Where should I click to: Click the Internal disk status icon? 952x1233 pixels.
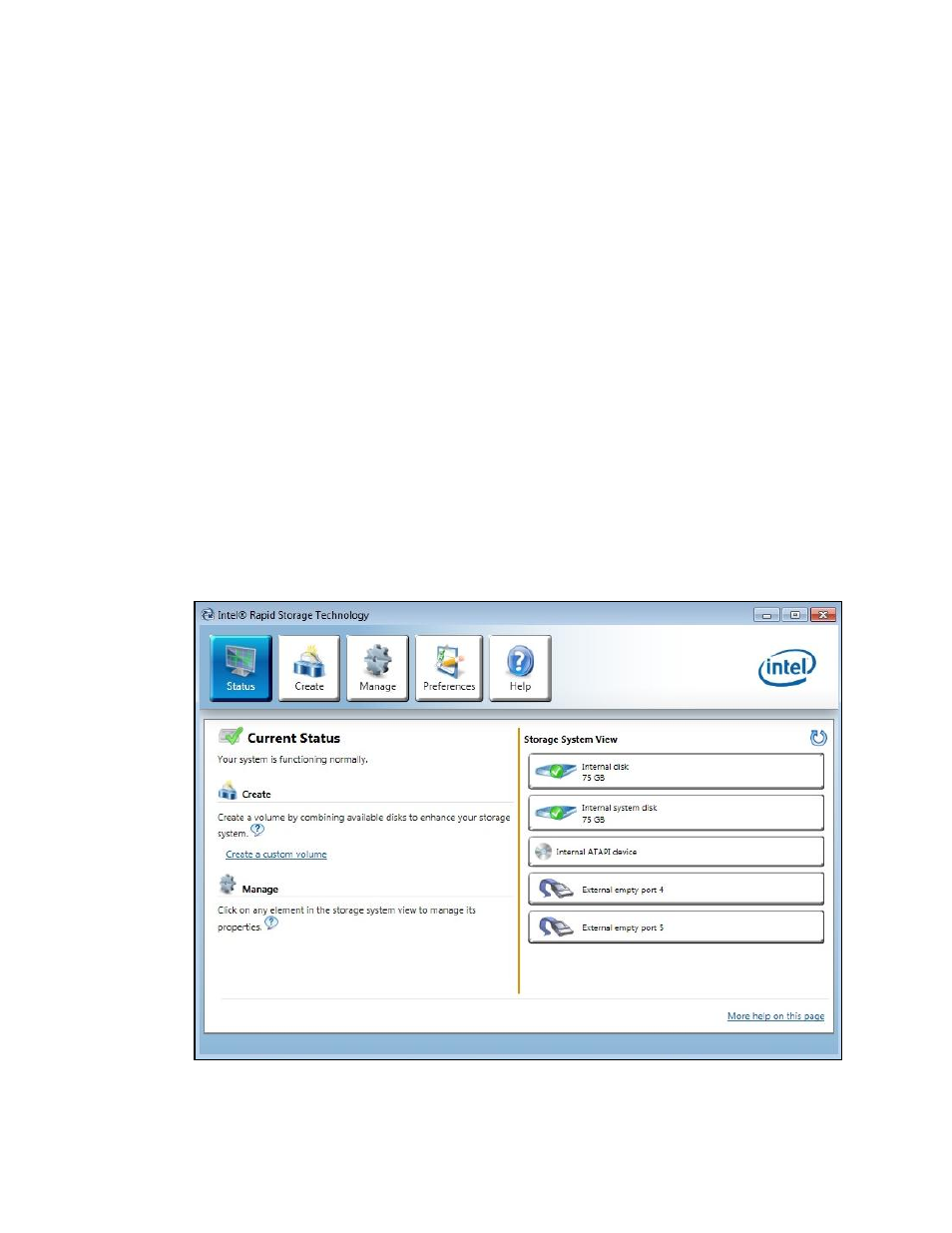point(556,771)
